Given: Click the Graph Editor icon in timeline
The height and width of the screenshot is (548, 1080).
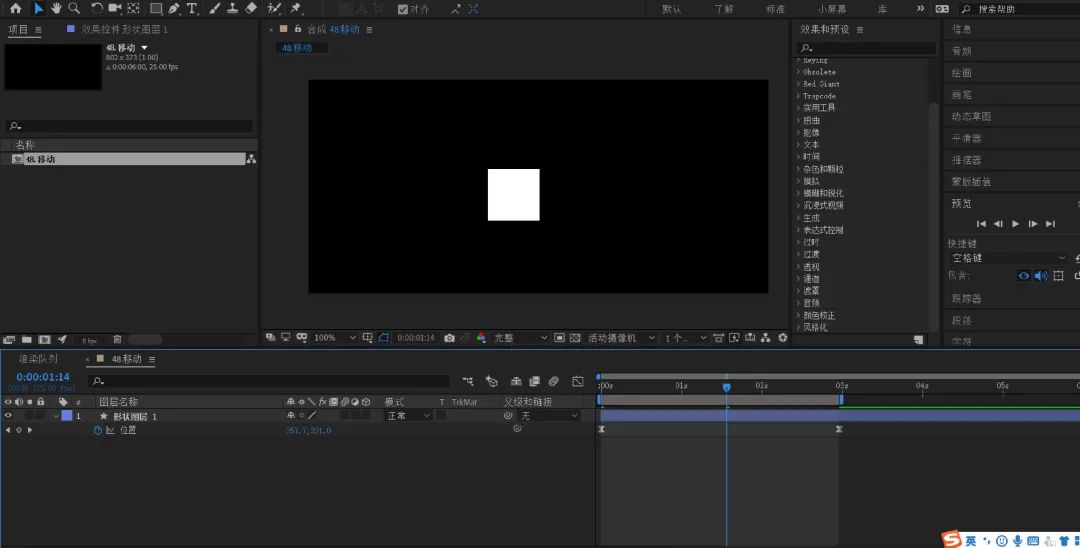Looking at the screenshot, I should pos(578,381).
